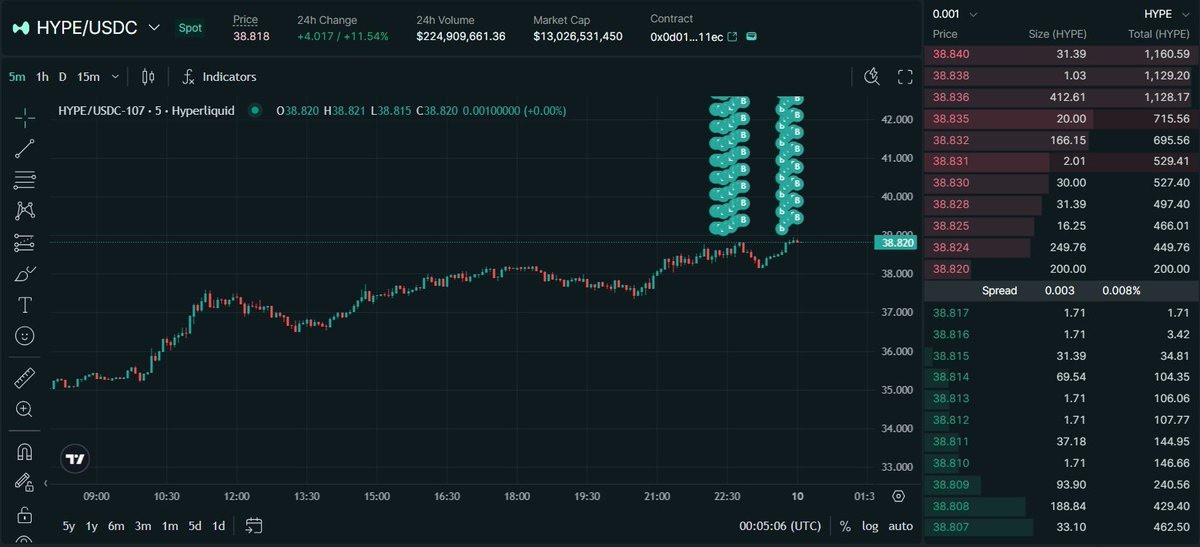The height and width of the screenshot is (547, 1200).
Task: Toggle the green symbol status dot in legend
Action: pyautogui.click(x=255, y=111)
